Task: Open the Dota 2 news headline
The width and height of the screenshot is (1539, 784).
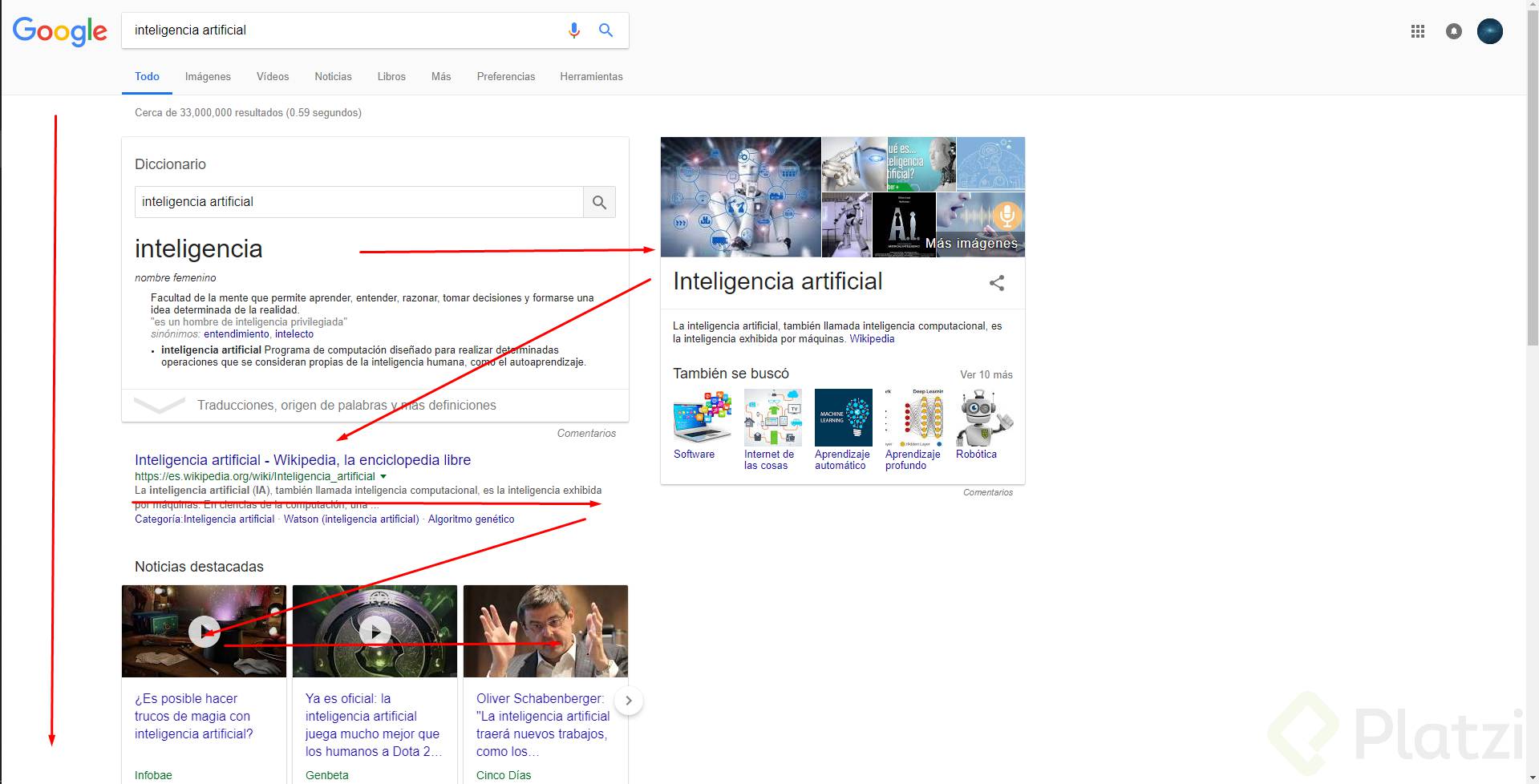Action: pyautogui.click(x=374, y=725)
